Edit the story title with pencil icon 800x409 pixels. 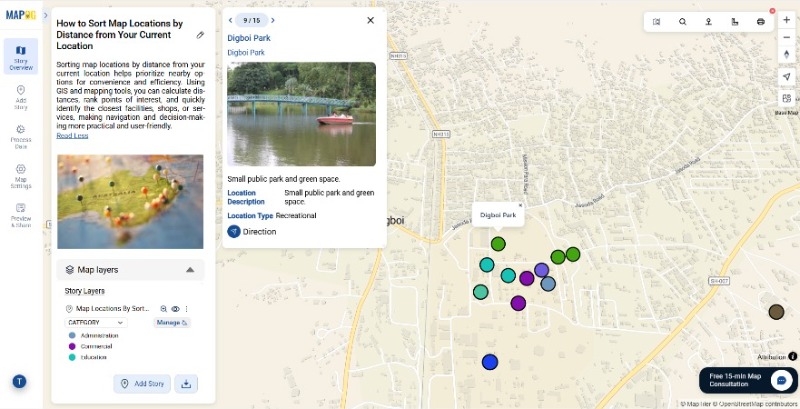200,35
